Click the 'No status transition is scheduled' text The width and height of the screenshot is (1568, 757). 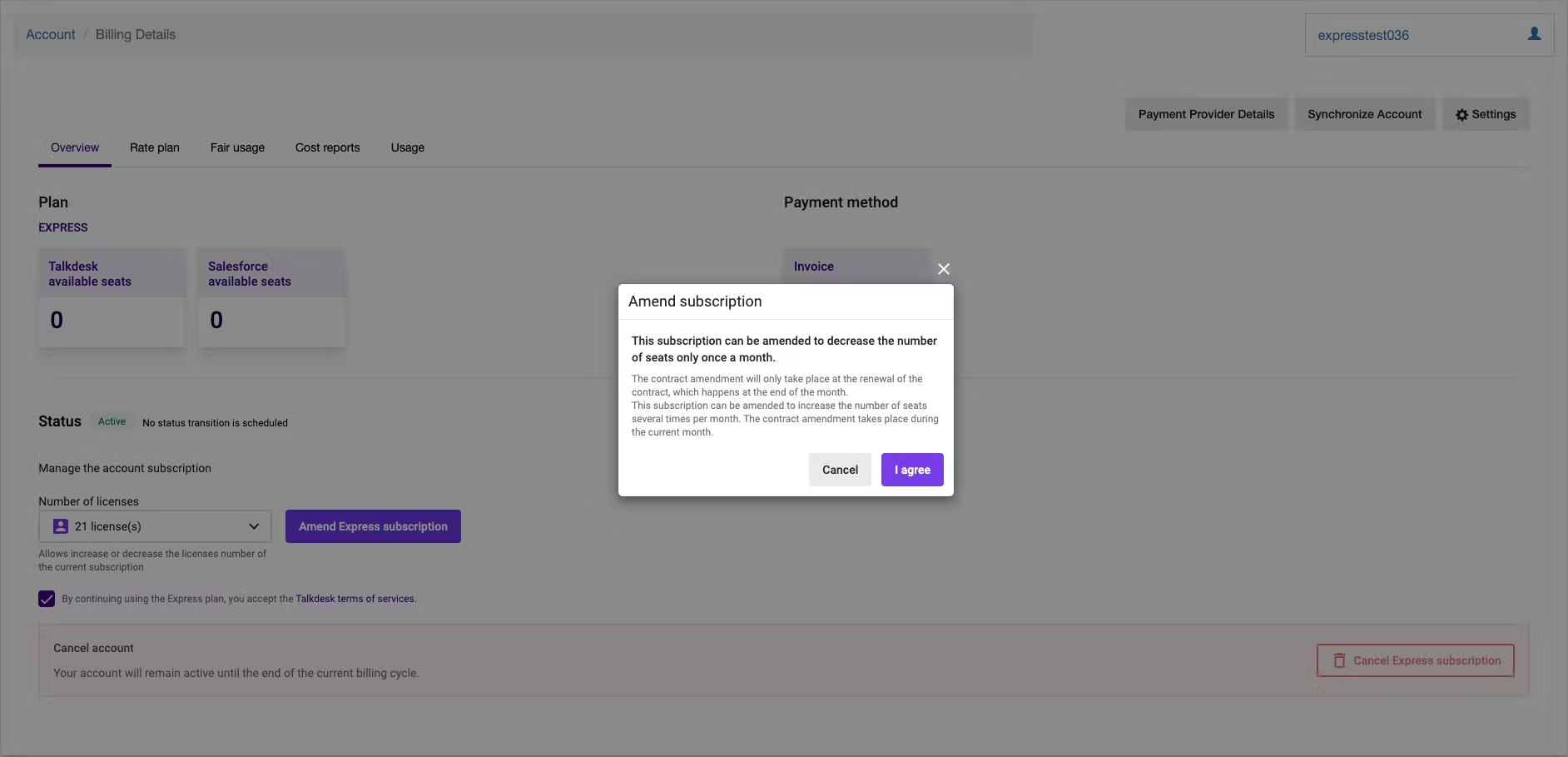click(x=215, y=423)
